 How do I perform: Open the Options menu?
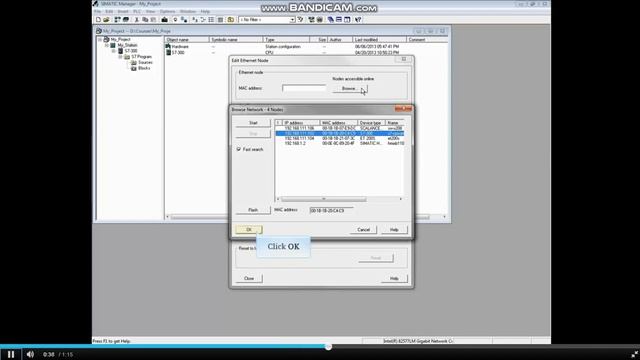coord(167,11)
